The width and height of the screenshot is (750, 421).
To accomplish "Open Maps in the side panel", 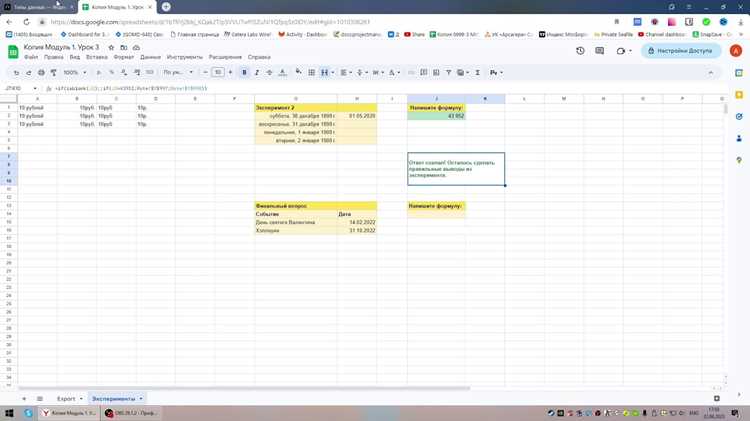I will 739,160.
